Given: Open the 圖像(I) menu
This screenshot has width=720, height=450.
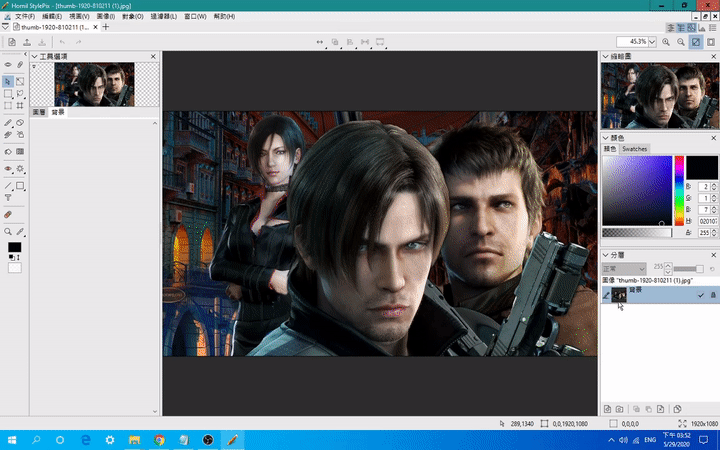Looking at the screenshot, I should coord(106,16).
